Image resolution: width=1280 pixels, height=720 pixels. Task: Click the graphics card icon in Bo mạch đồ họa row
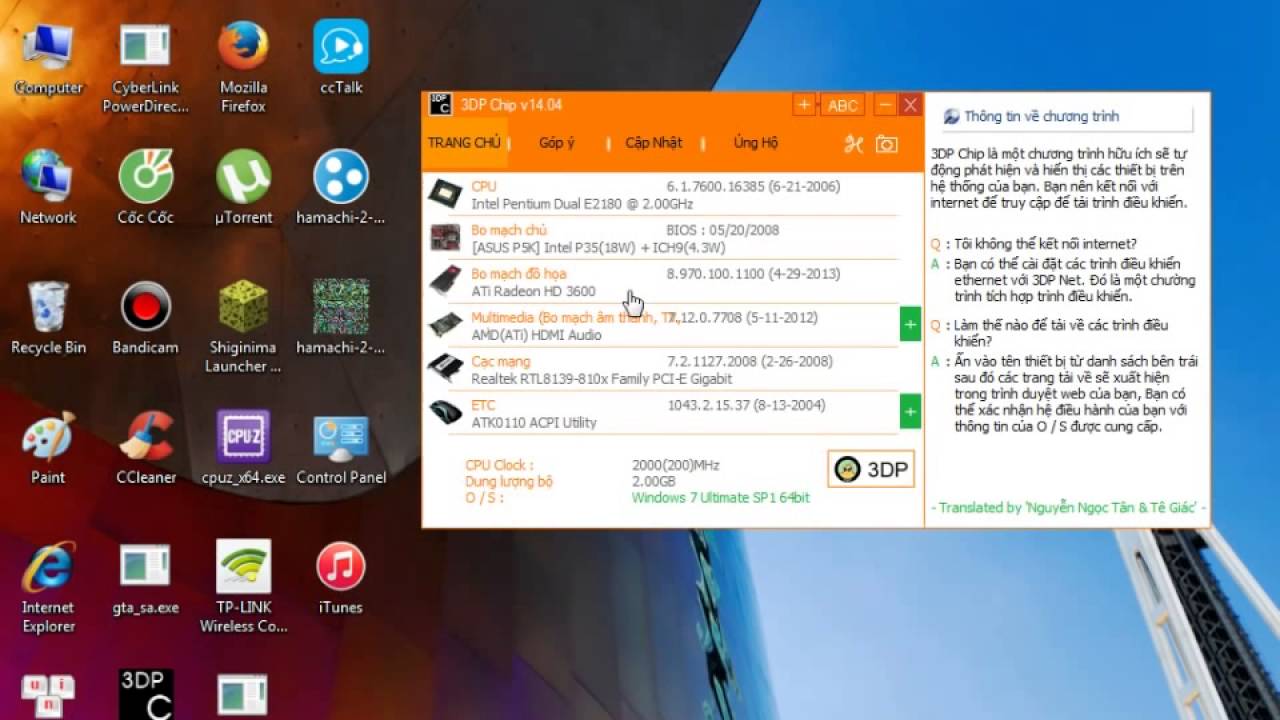click(445, 281)
